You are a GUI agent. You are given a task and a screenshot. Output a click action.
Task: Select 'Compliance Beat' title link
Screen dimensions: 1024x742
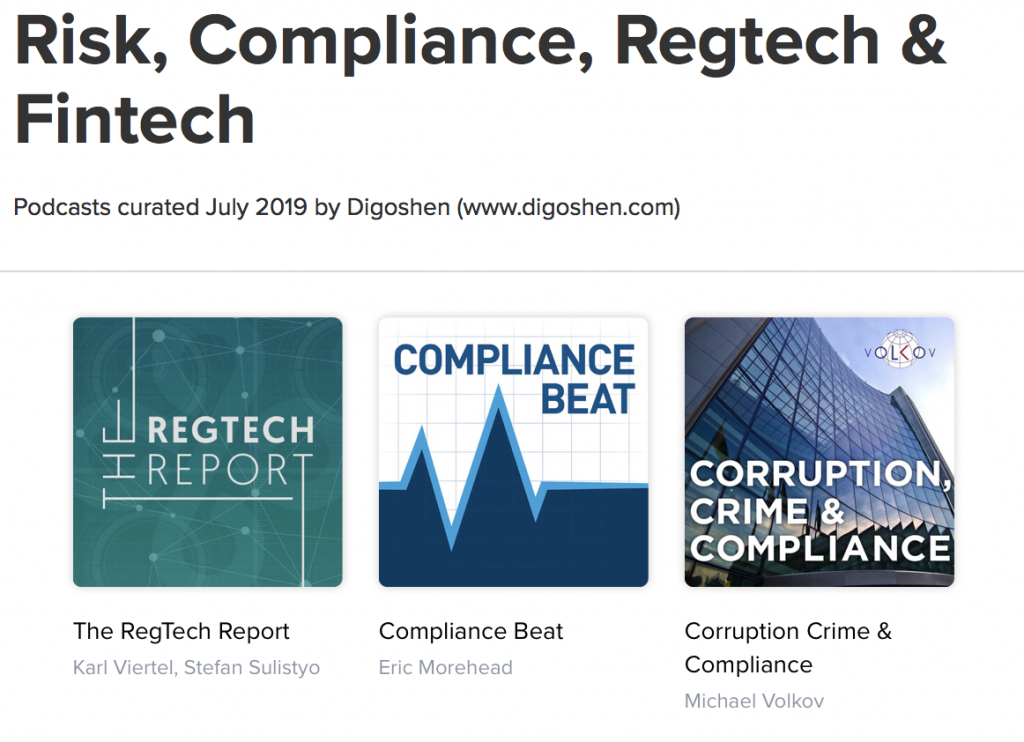(470, 631)
